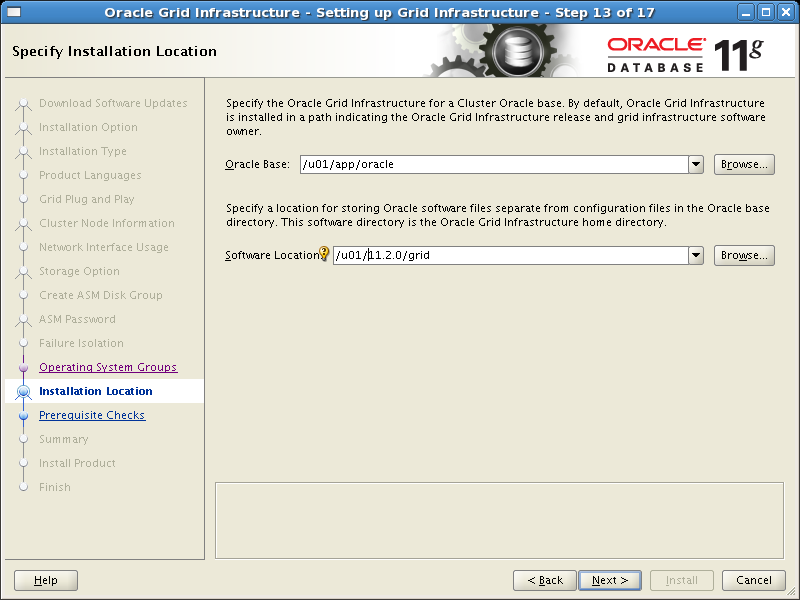Click the Create ASM Disk Group step
This screenshot has height=600, width=800.
coord(101,295)
